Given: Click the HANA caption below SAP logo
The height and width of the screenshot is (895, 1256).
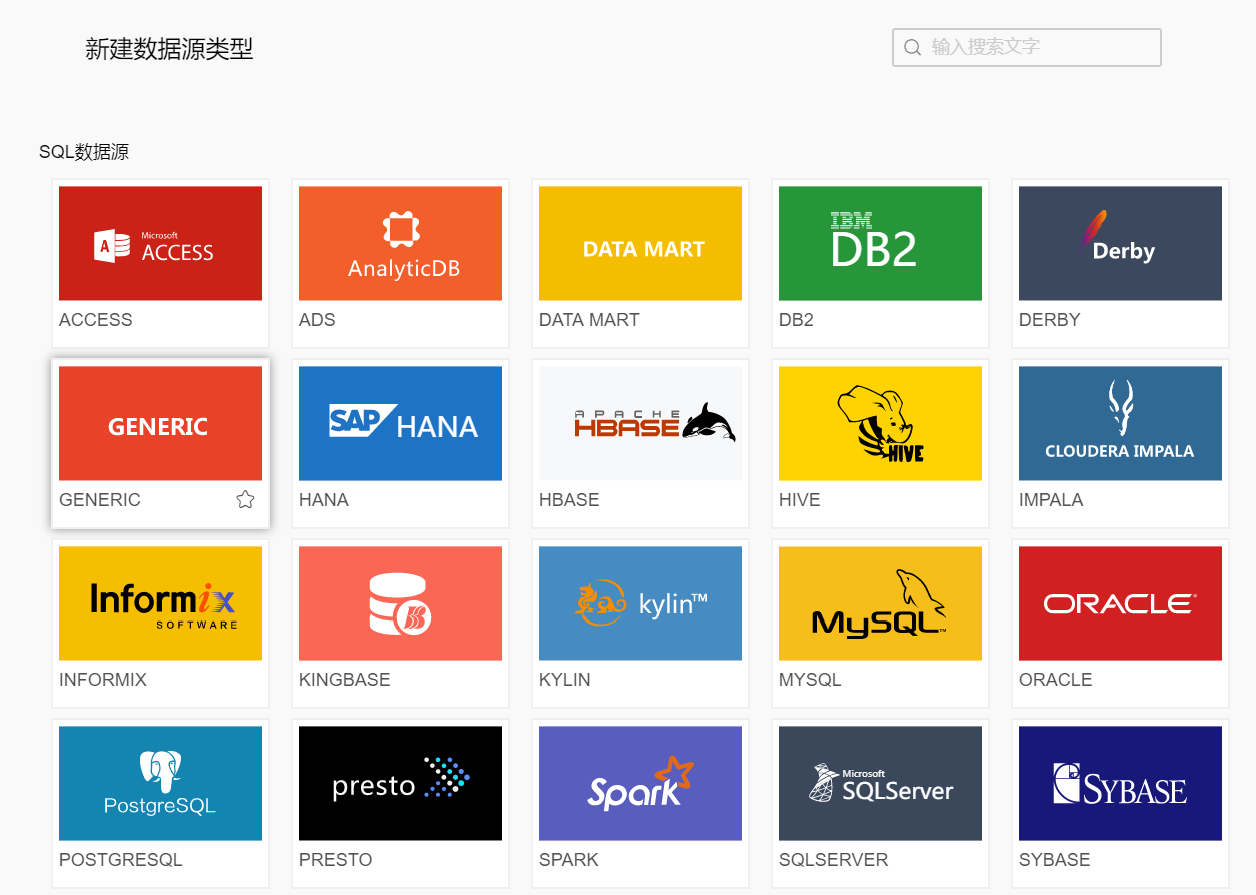Looking at the screenshot, I should pyautogui.click(x=324, y=500).
